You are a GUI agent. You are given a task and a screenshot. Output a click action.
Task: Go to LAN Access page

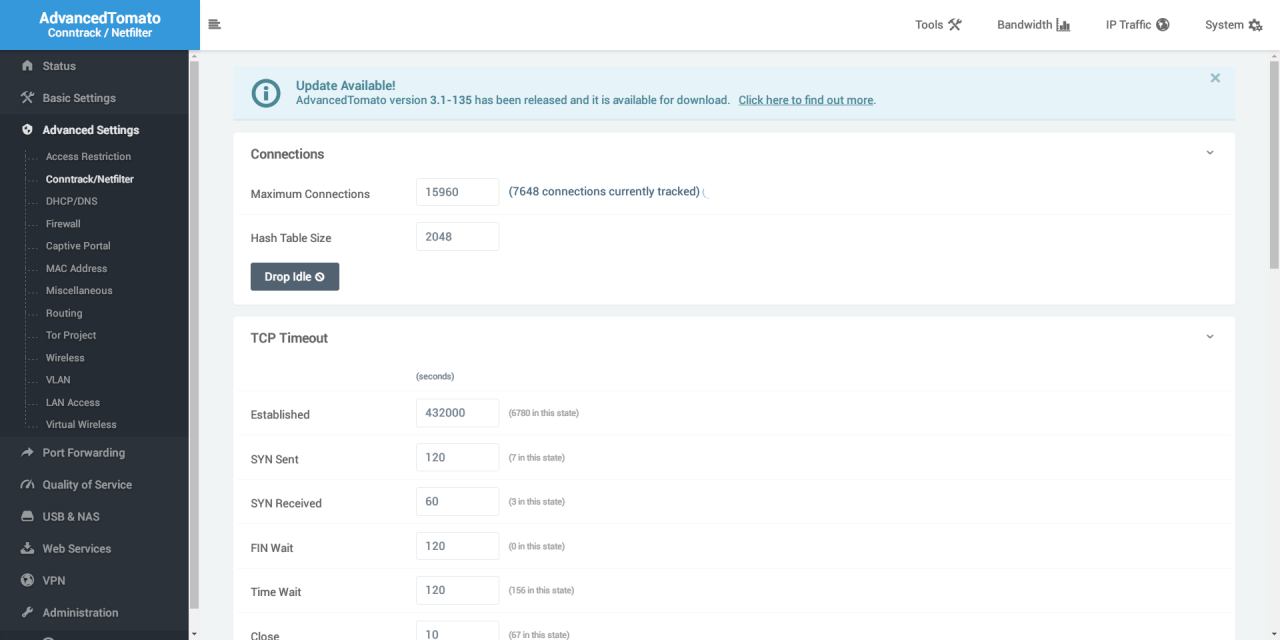coord(73,402)
